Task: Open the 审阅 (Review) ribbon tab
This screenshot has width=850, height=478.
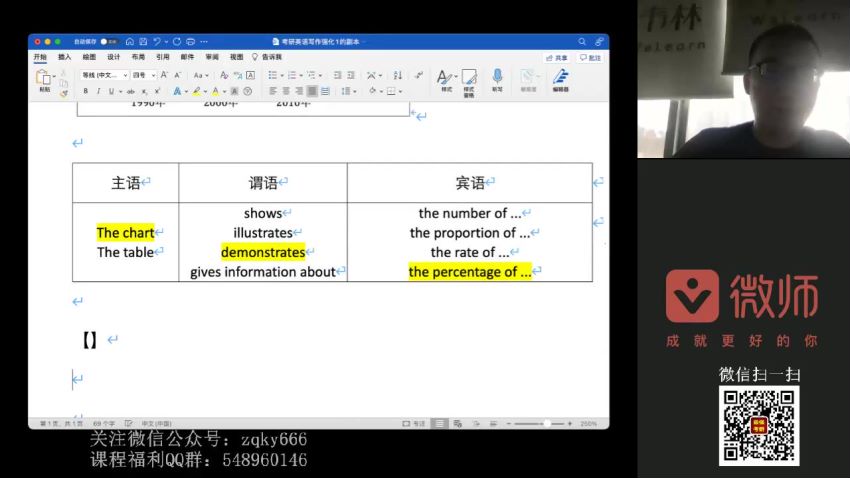Action: click(212, 57)
